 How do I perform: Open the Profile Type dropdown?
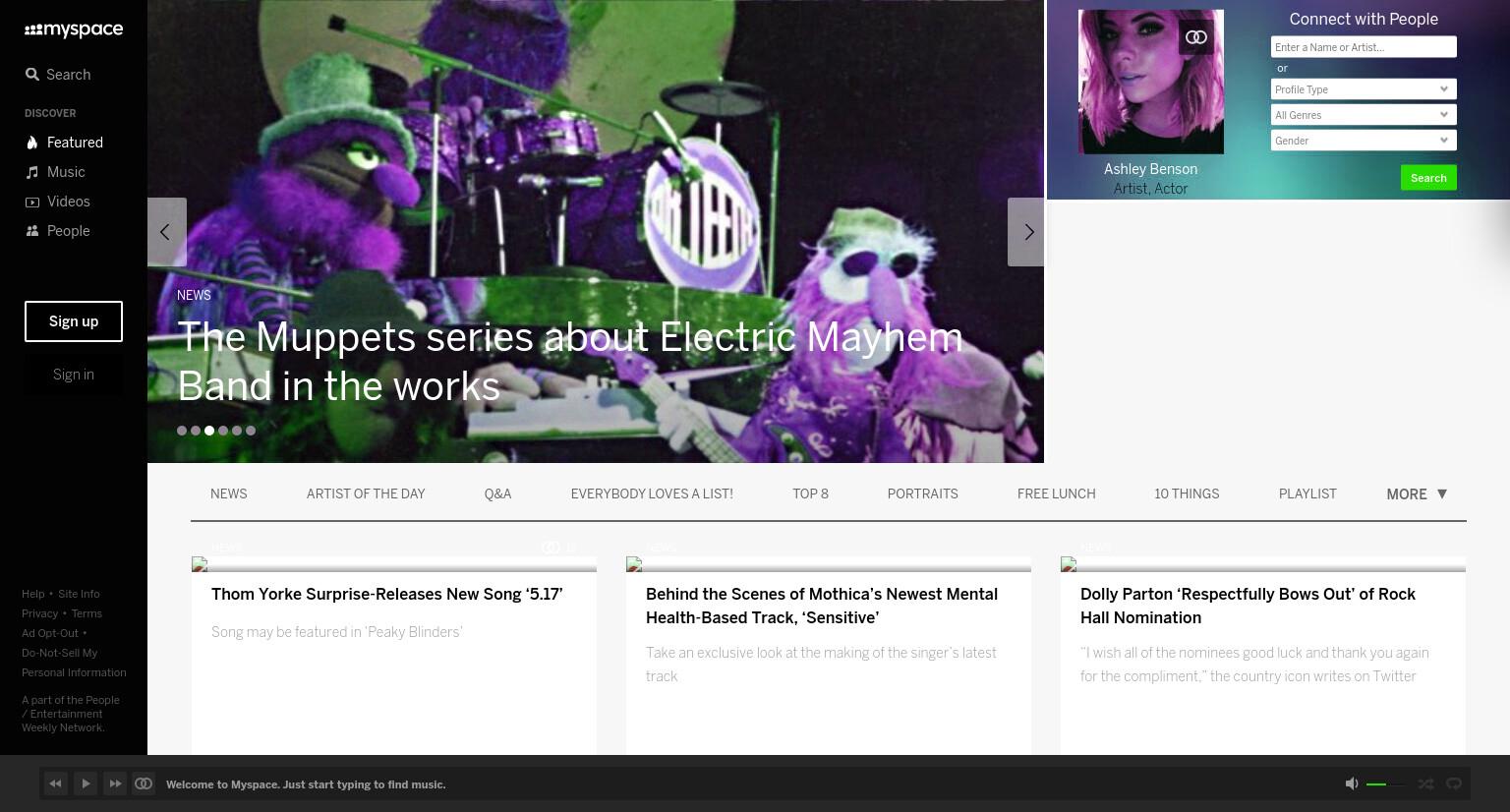(1364, 89)
